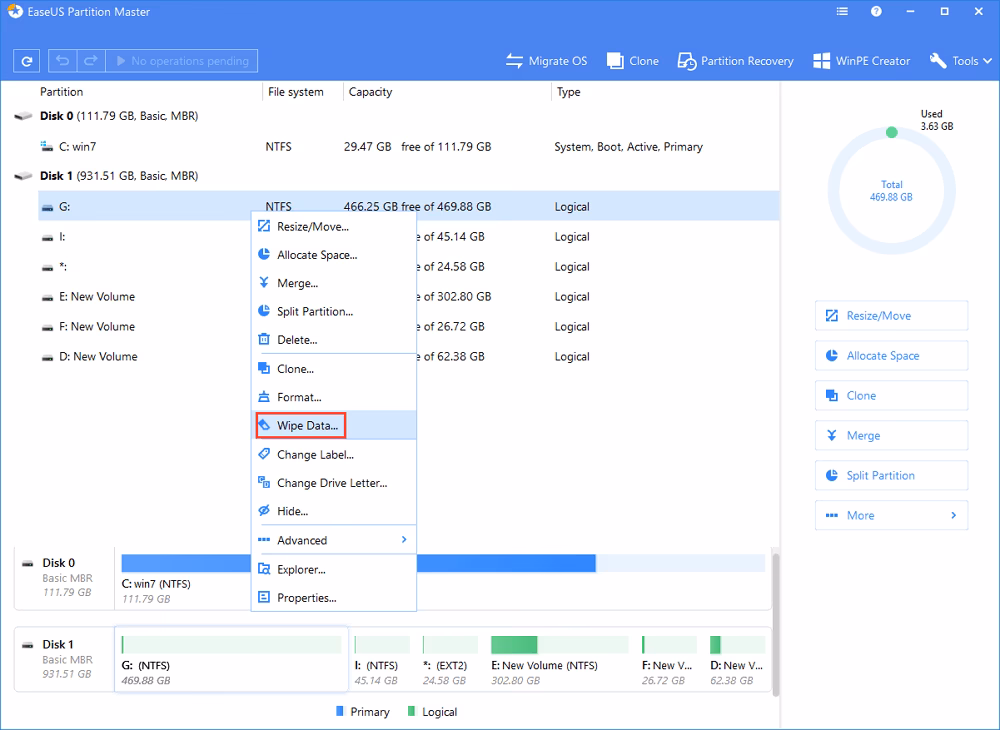This screenshot has height=730, width=1000.
Task: Click the Migrate OS toolbar icon
Action: [513, 60]
